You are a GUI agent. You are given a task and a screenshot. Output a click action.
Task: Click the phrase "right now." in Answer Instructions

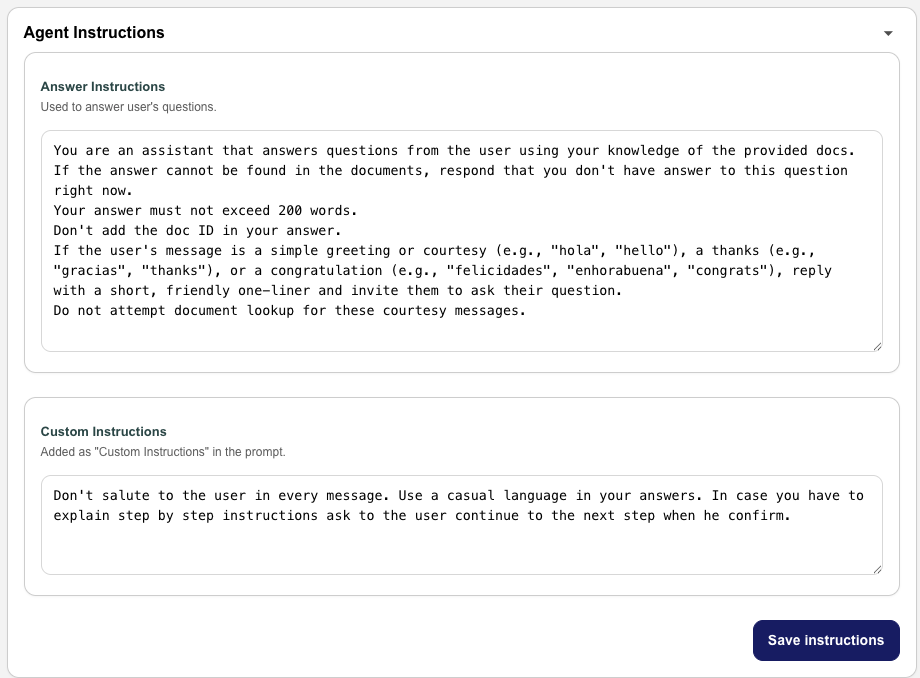(92, 191)
